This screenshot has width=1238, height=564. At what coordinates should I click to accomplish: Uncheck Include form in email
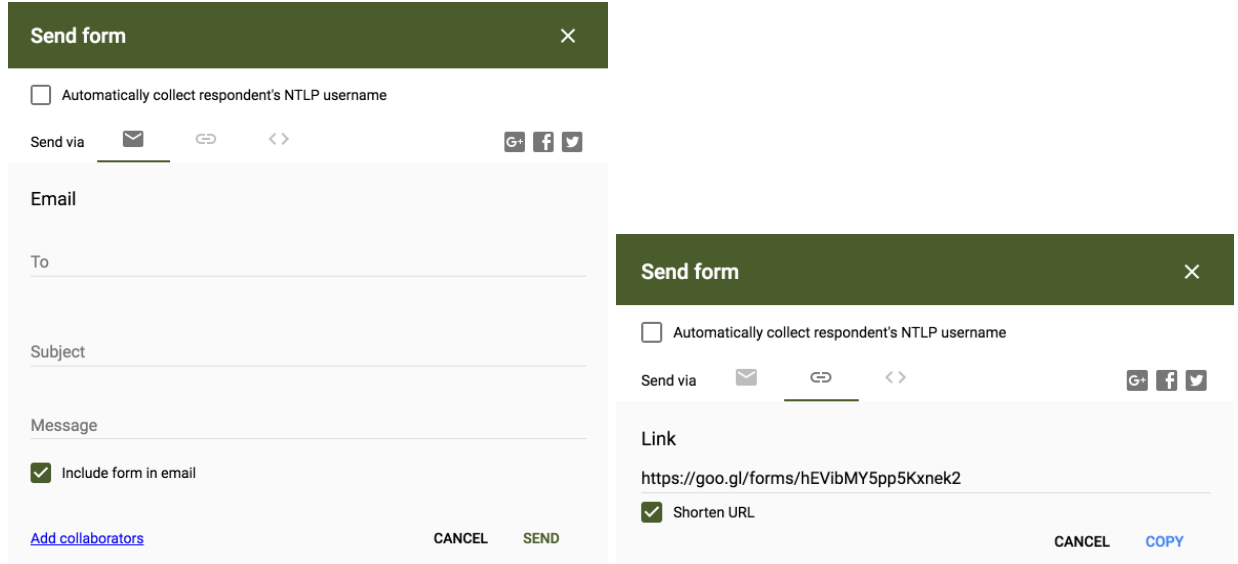(40, 473)
